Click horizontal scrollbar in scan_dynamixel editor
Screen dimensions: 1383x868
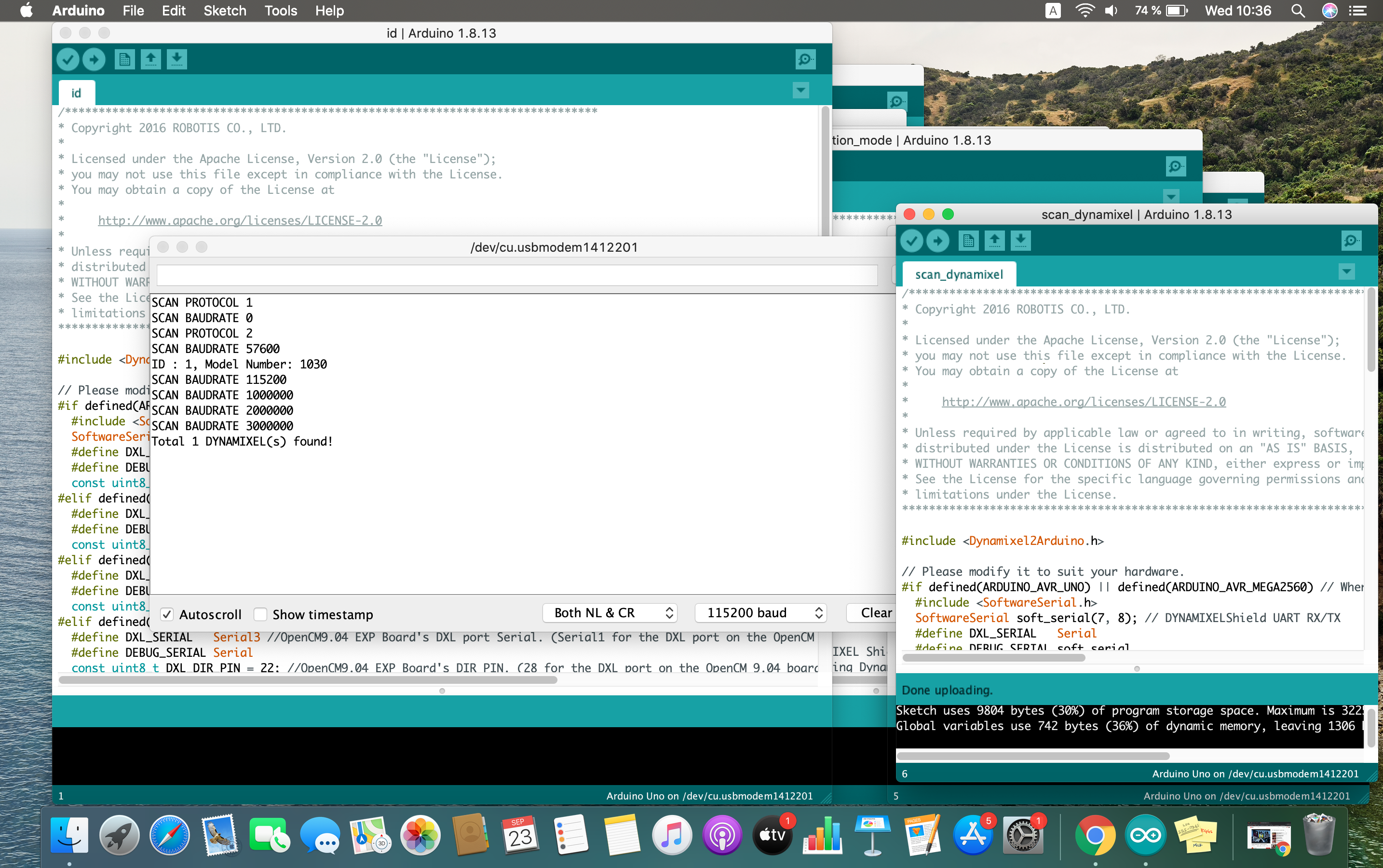994,658
